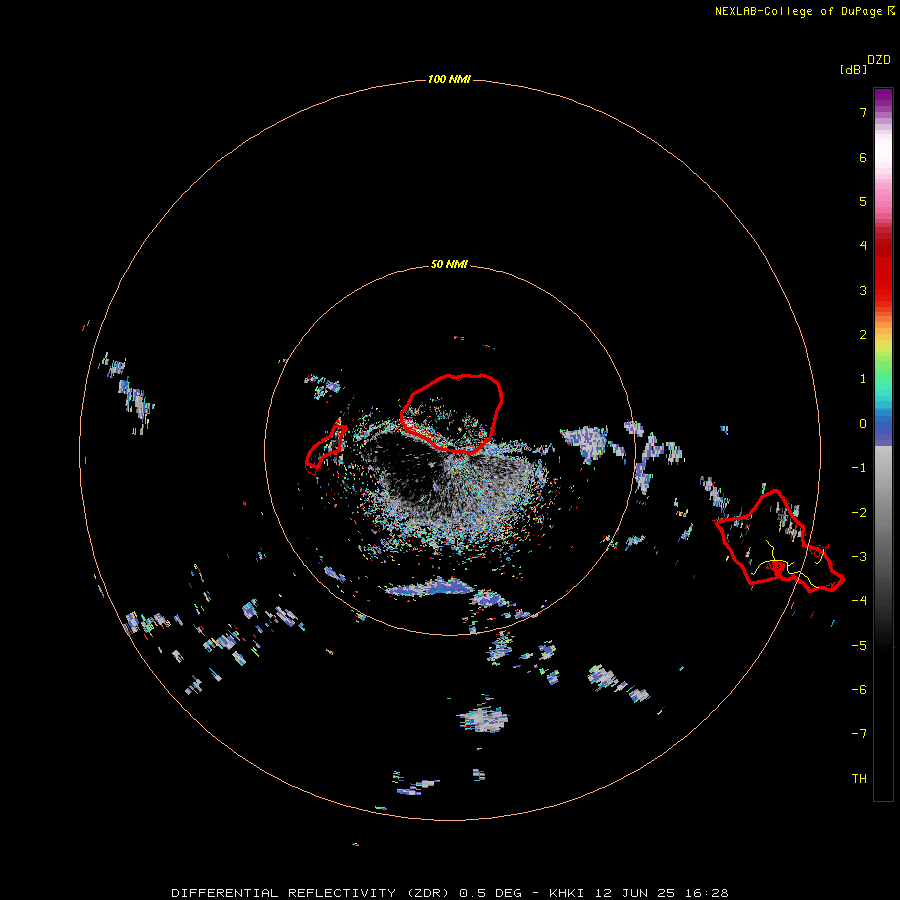
Task: Select the 50 NMI range ring label
Action: point(449,264)
